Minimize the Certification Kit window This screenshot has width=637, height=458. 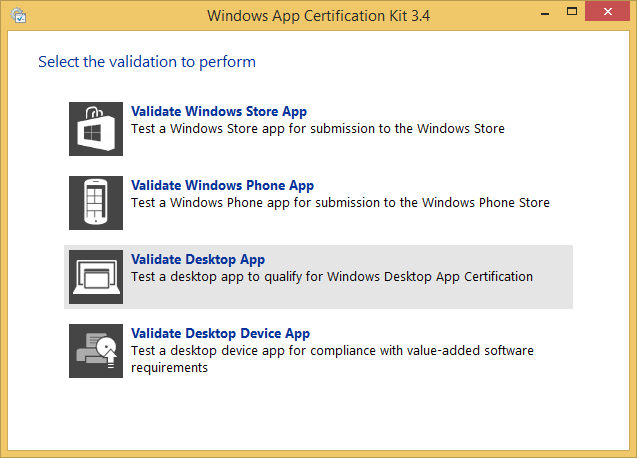point(545,13)
